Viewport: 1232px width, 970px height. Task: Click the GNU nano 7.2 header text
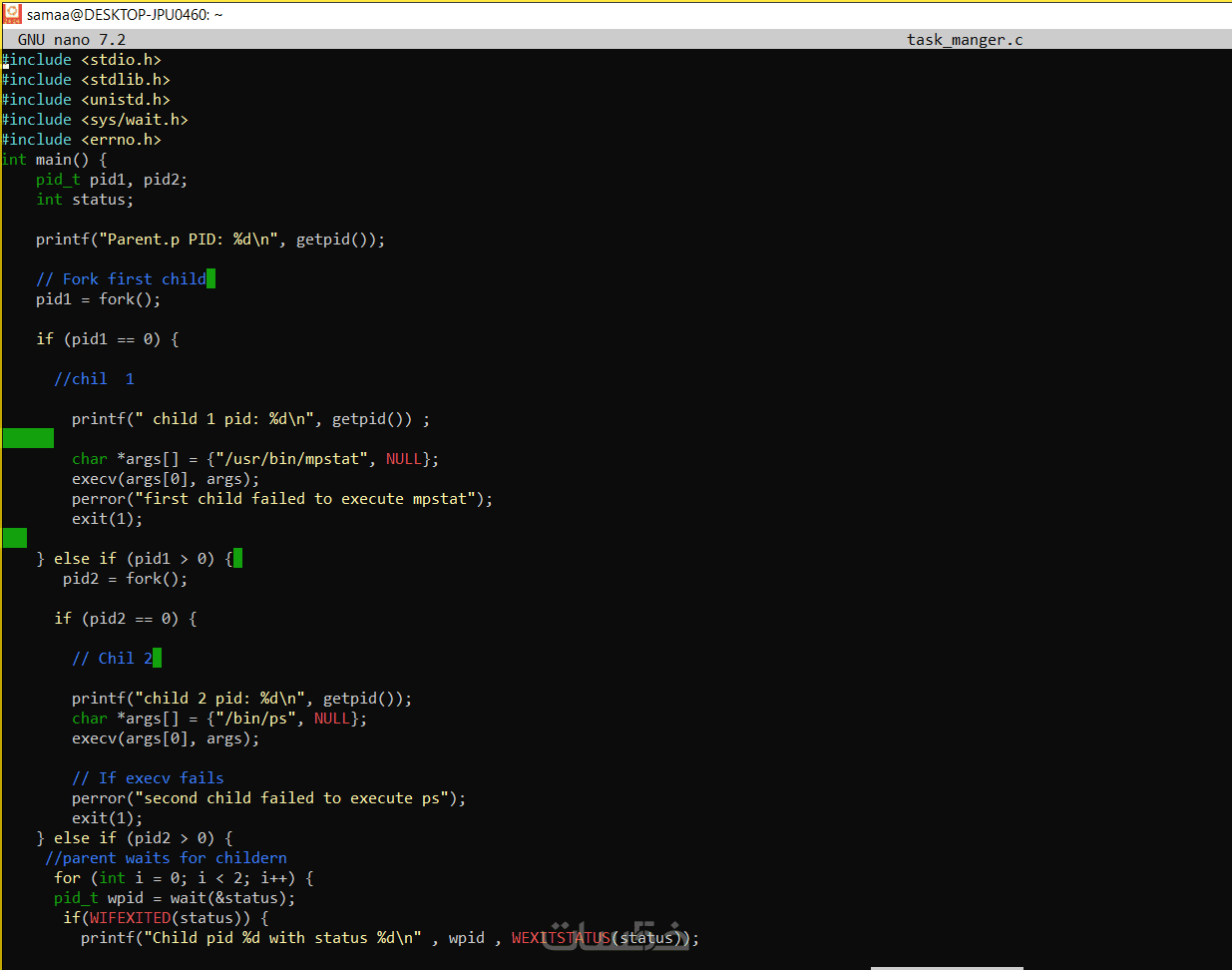[x=72, y=40]
